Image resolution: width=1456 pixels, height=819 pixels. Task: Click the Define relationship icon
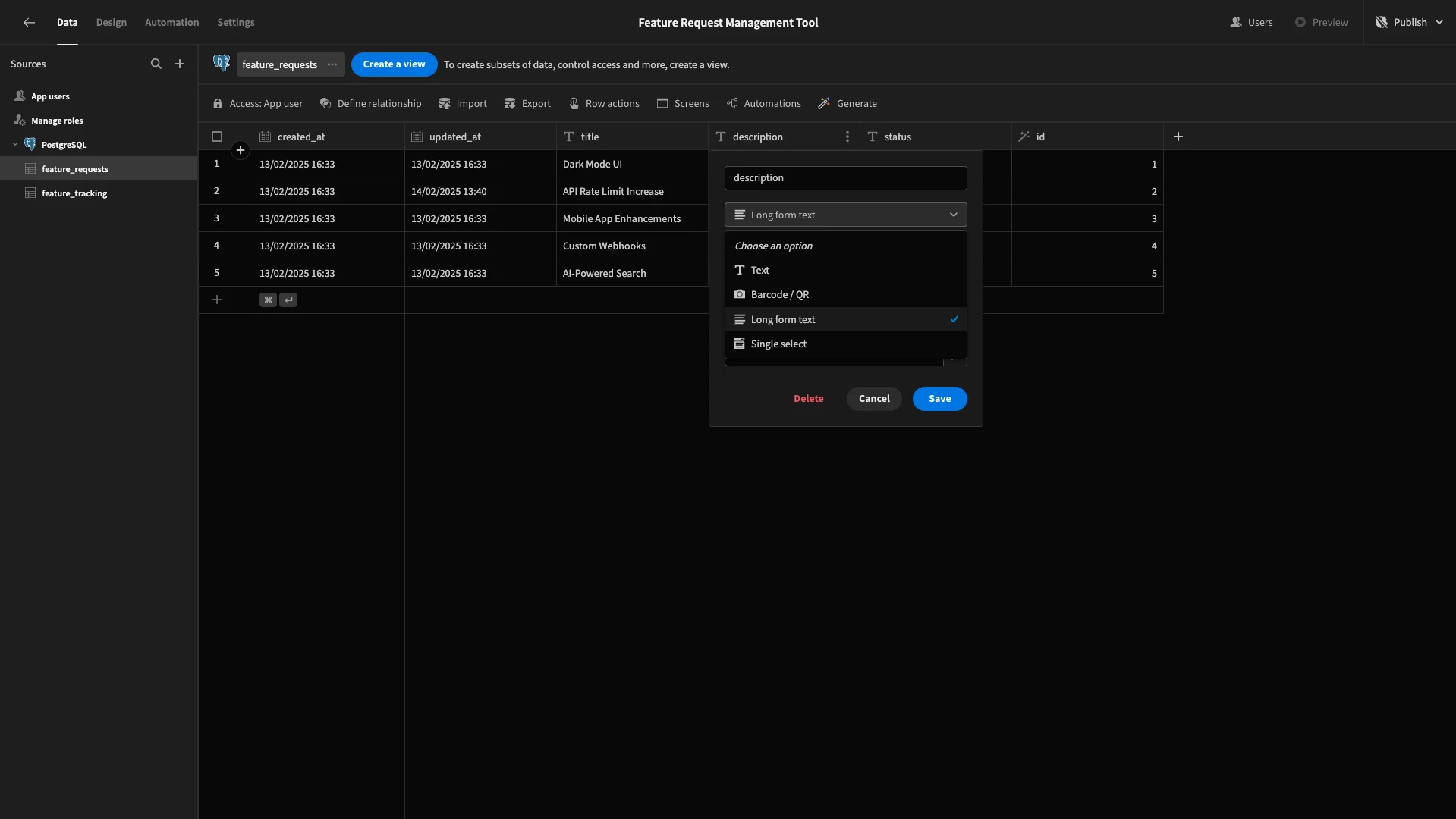(x=325, y=104)
